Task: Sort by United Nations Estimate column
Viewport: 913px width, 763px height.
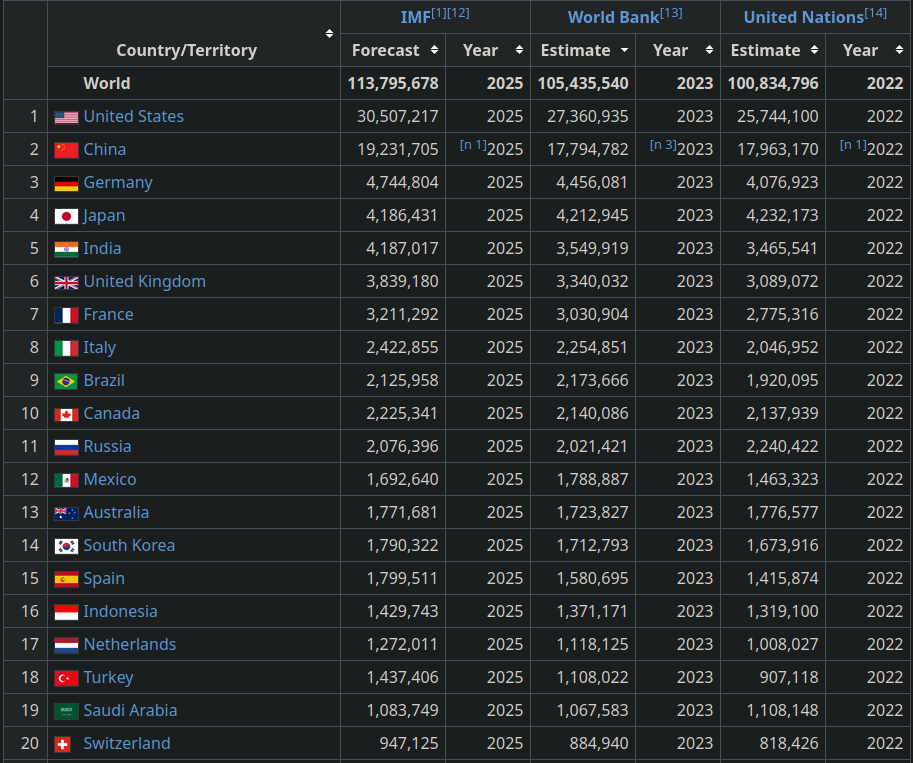Action: (x=814, y=50)
